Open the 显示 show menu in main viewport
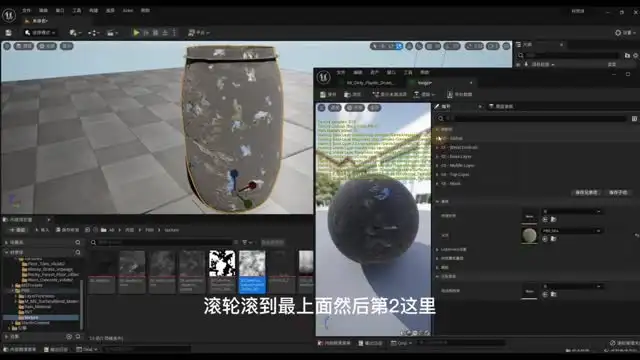This screenshot has width=640, height=360. coord(67,46)
